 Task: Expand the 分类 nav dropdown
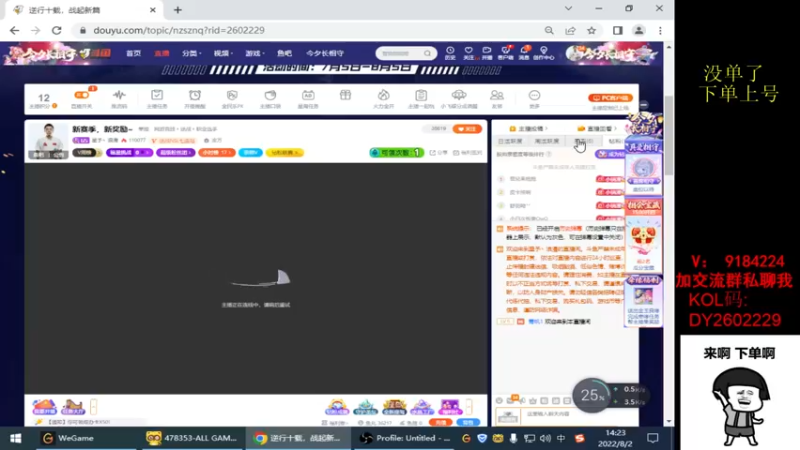coord(192,53)
